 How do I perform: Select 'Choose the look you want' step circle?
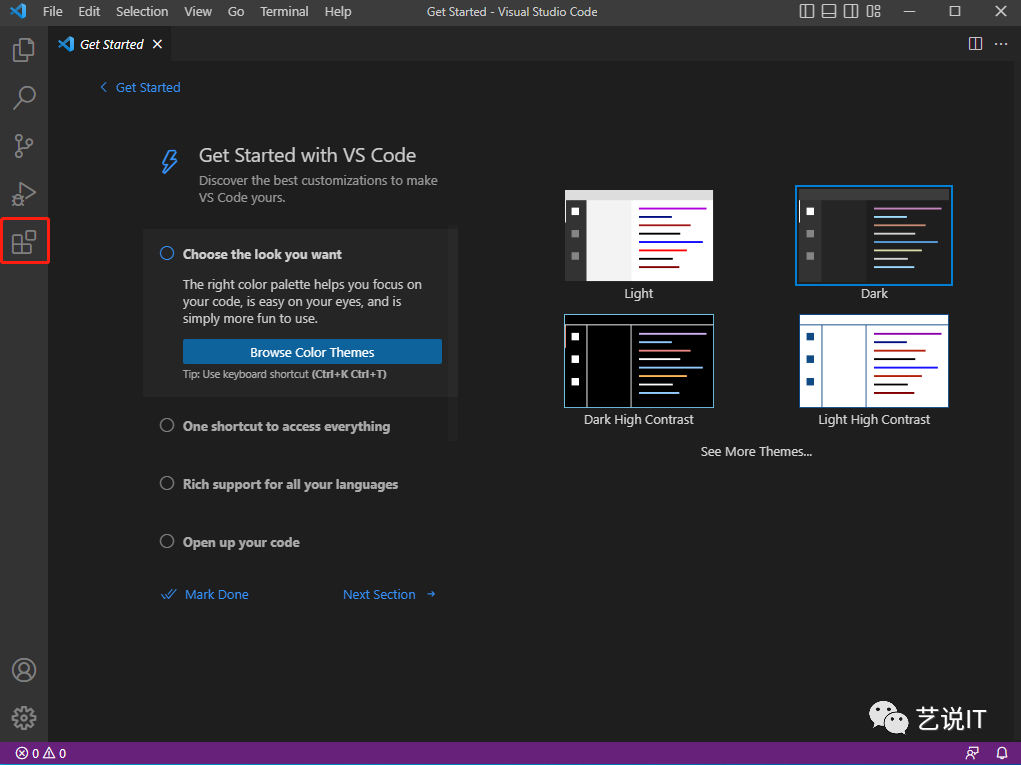(x=167, y=253)
